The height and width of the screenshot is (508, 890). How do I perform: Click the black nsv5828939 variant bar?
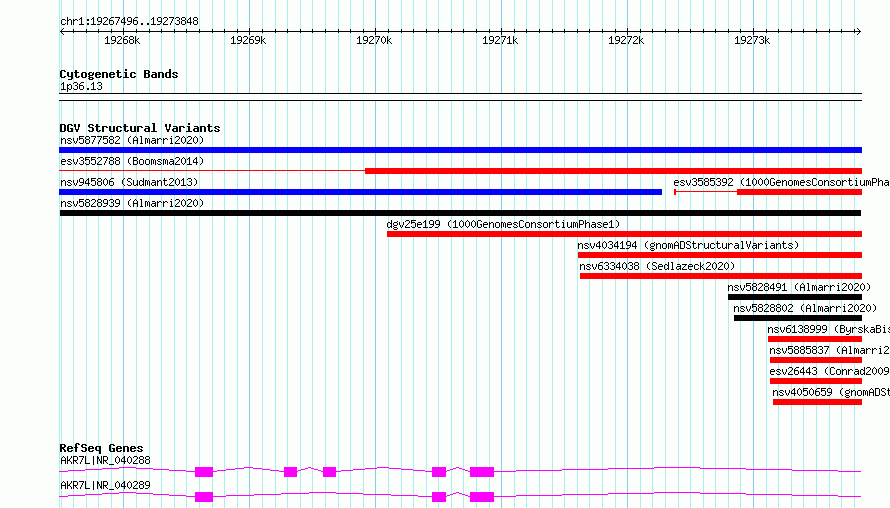pyautogui.click(x=460, y=213)
